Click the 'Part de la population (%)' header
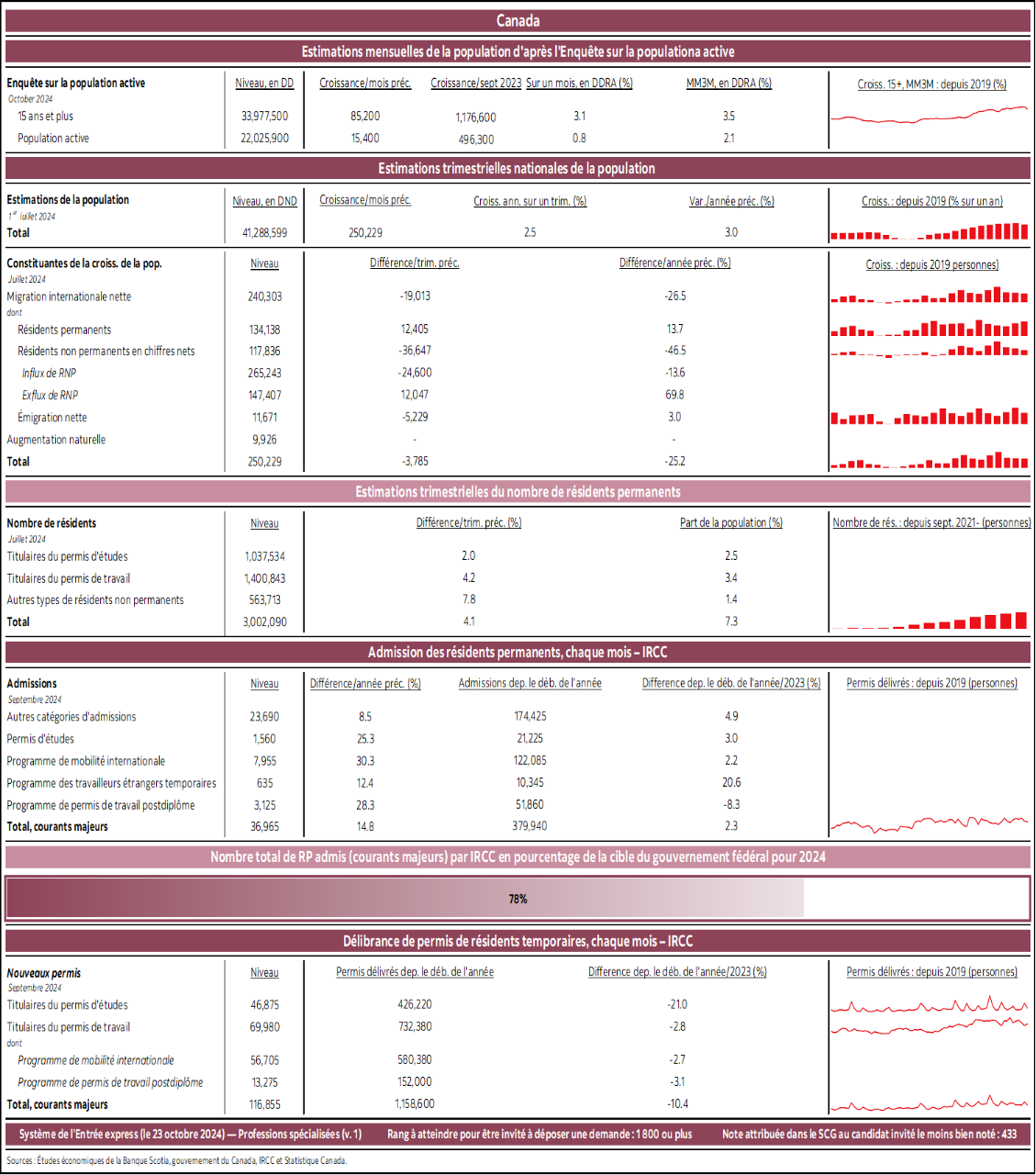 coord(730,522)
